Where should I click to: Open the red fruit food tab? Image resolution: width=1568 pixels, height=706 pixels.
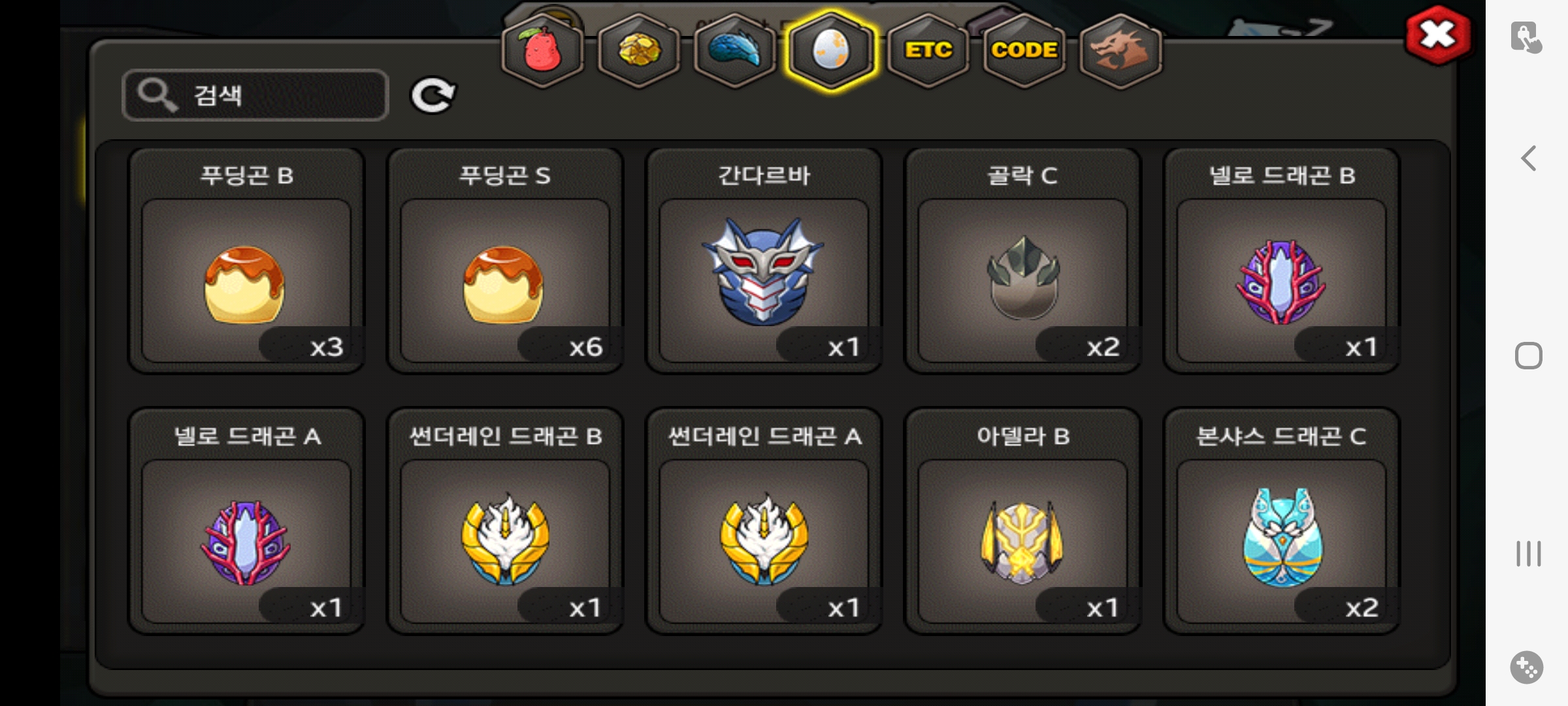tap(542, 50)
